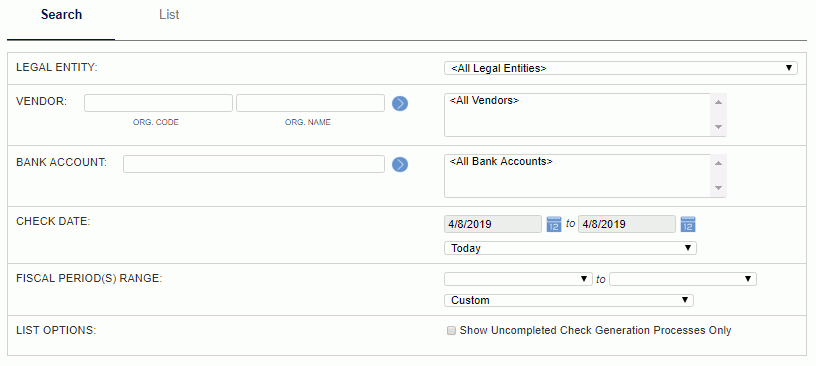Open the Custom fiscal period dropdown

tap(568, 300)
